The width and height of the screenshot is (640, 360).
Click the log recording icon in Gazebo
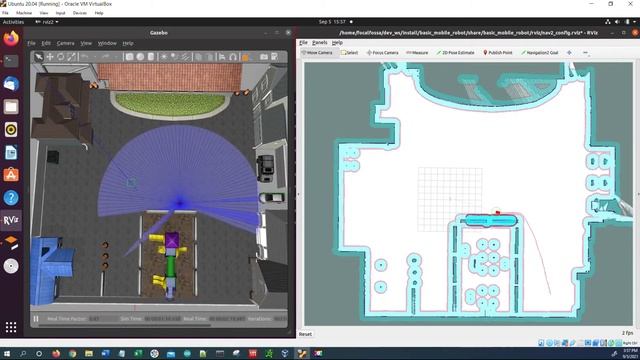pos(275,57)
